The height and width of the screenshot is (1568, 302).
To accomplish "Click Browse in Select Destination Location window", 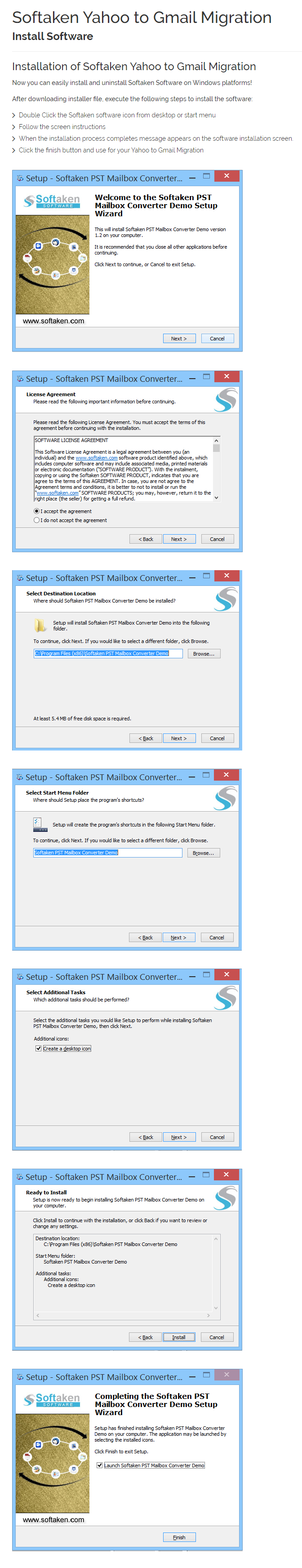I will (204, 654).
